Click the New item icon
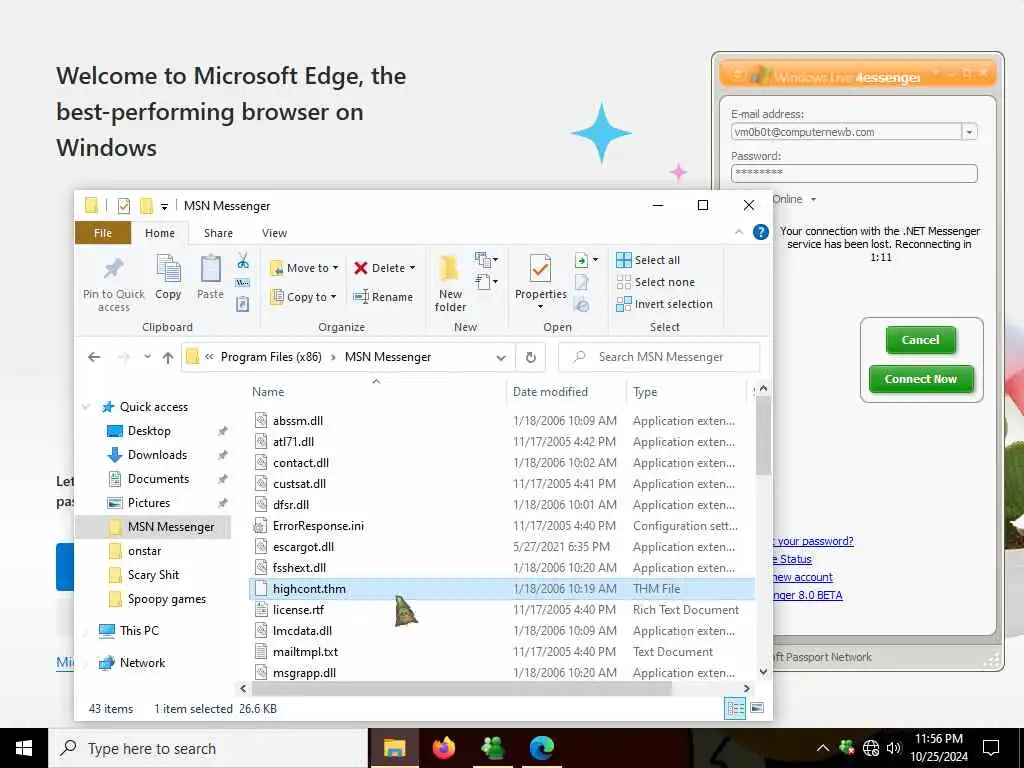1024x768 pixels. [x=487, y=260]
